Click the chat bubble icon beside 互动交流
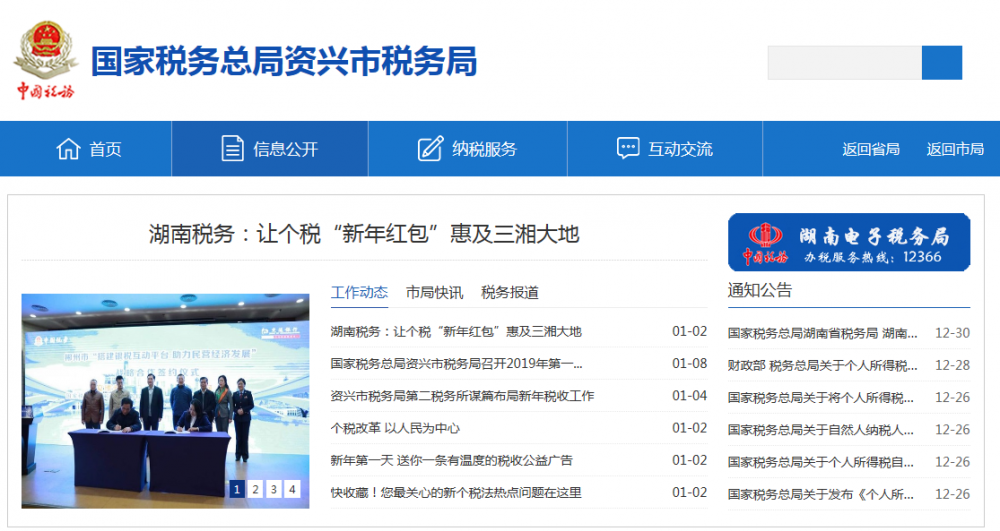 tap(628, 149)
